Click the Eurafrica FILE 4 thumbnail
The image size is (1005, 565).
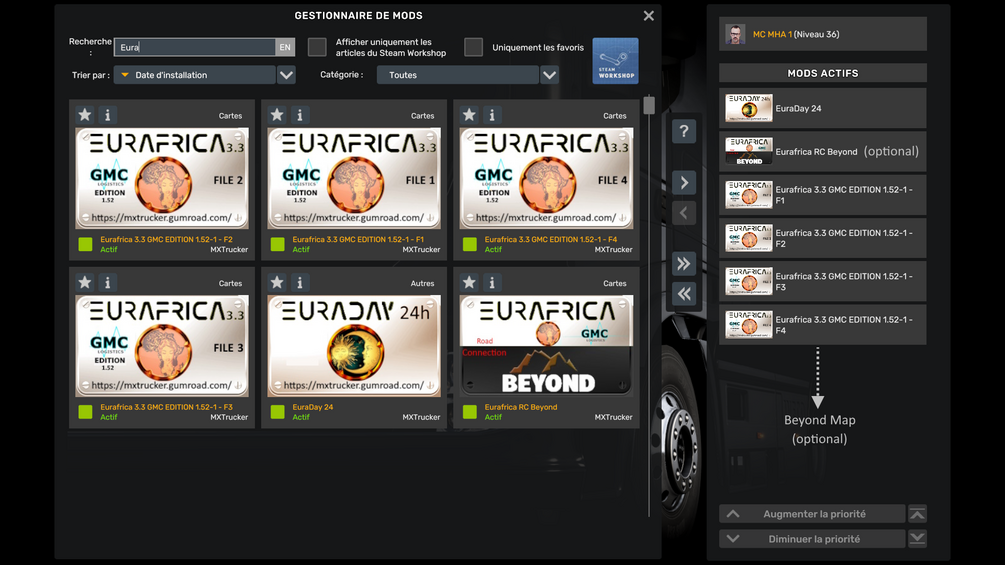point(547,178)
